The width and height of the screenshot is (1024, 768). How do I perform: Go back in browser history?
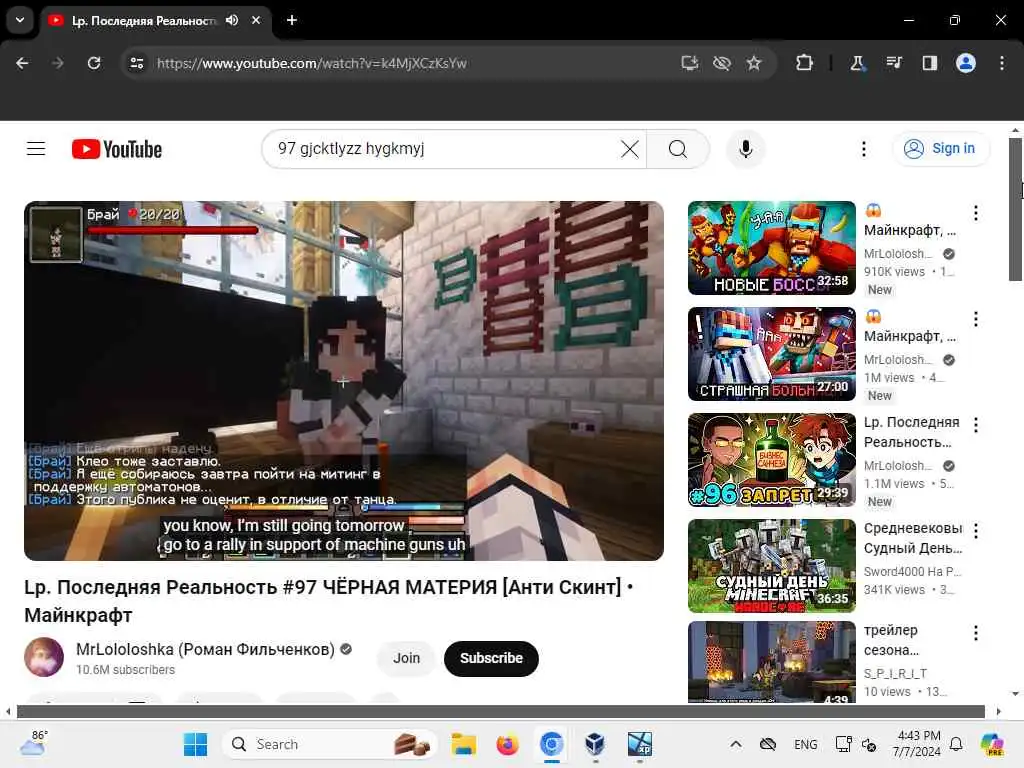click(22, 63)
